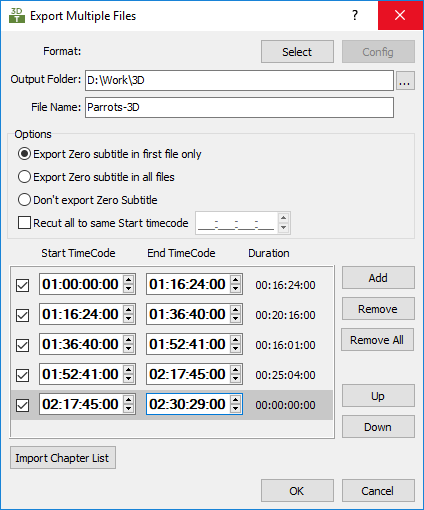Select Don't export Zero Subtitle option
The width and height of the screenshot is (424, 510).
[x=87, y=200]
